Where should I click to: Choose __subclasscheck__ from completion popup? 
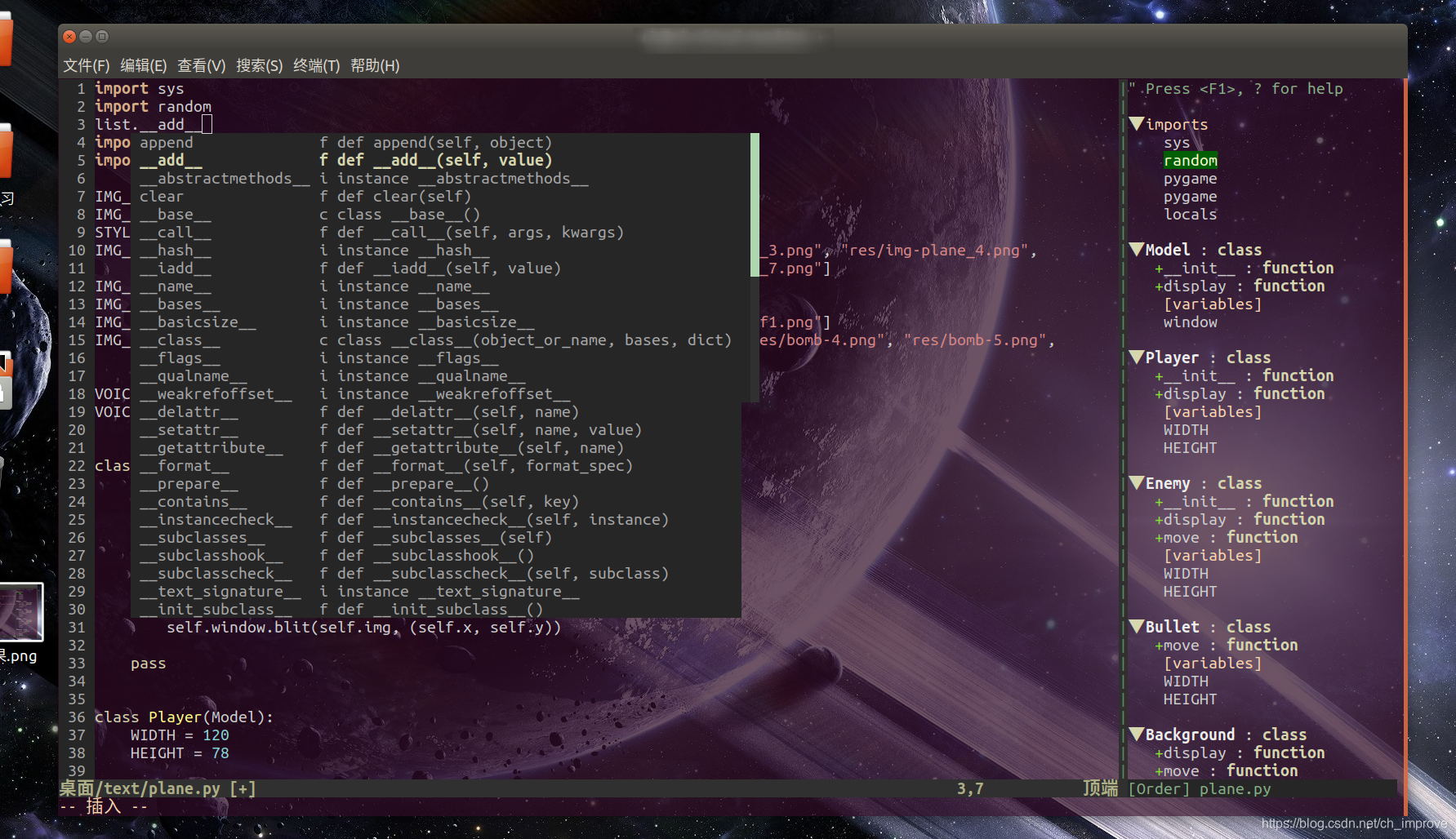pos(436,573)
